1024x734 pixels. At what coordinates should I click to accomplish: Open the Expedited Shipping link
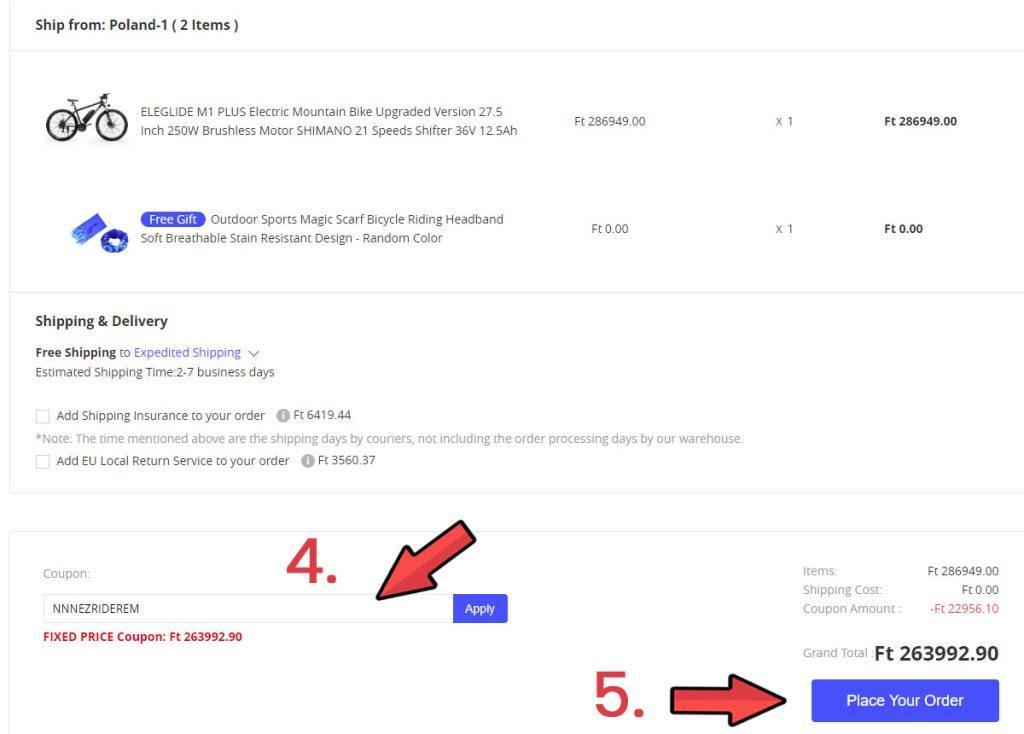click(x=187, y=353)
